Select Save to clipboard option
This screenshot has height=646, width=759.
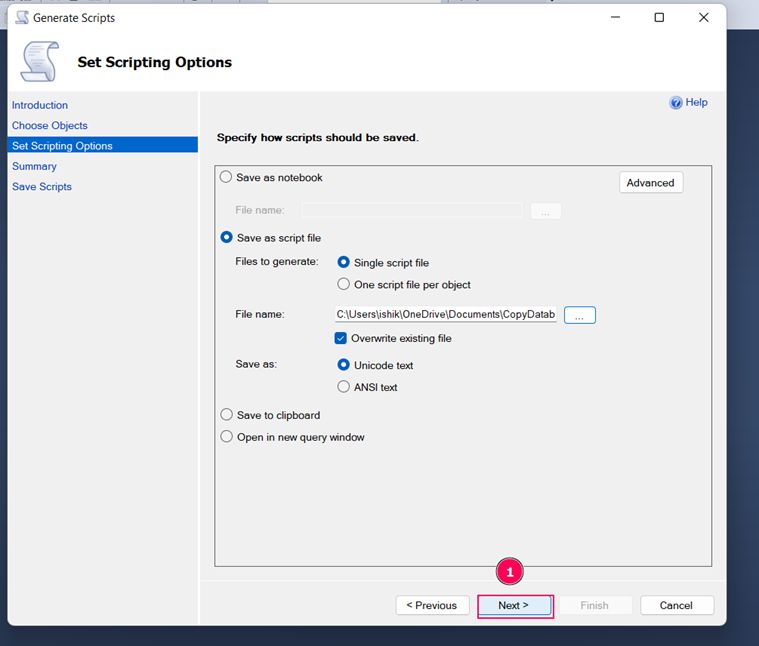[226, 415]
